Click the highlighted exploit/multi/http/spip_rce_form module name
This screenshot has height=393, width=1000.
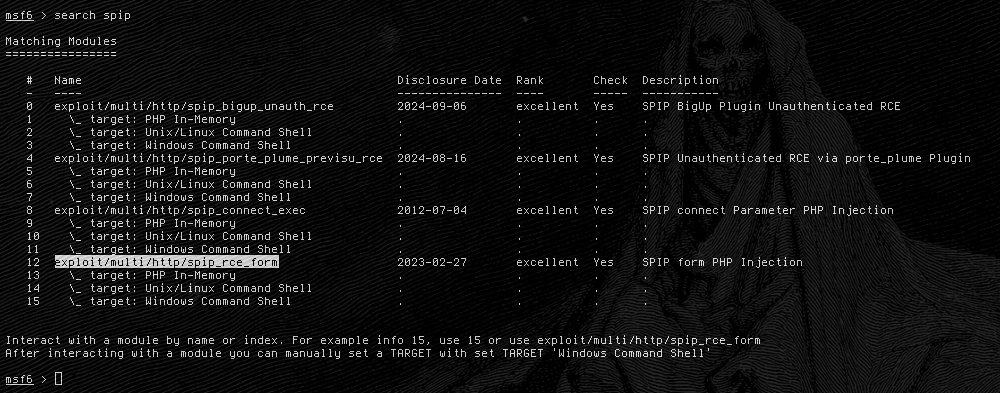point(166,262)
